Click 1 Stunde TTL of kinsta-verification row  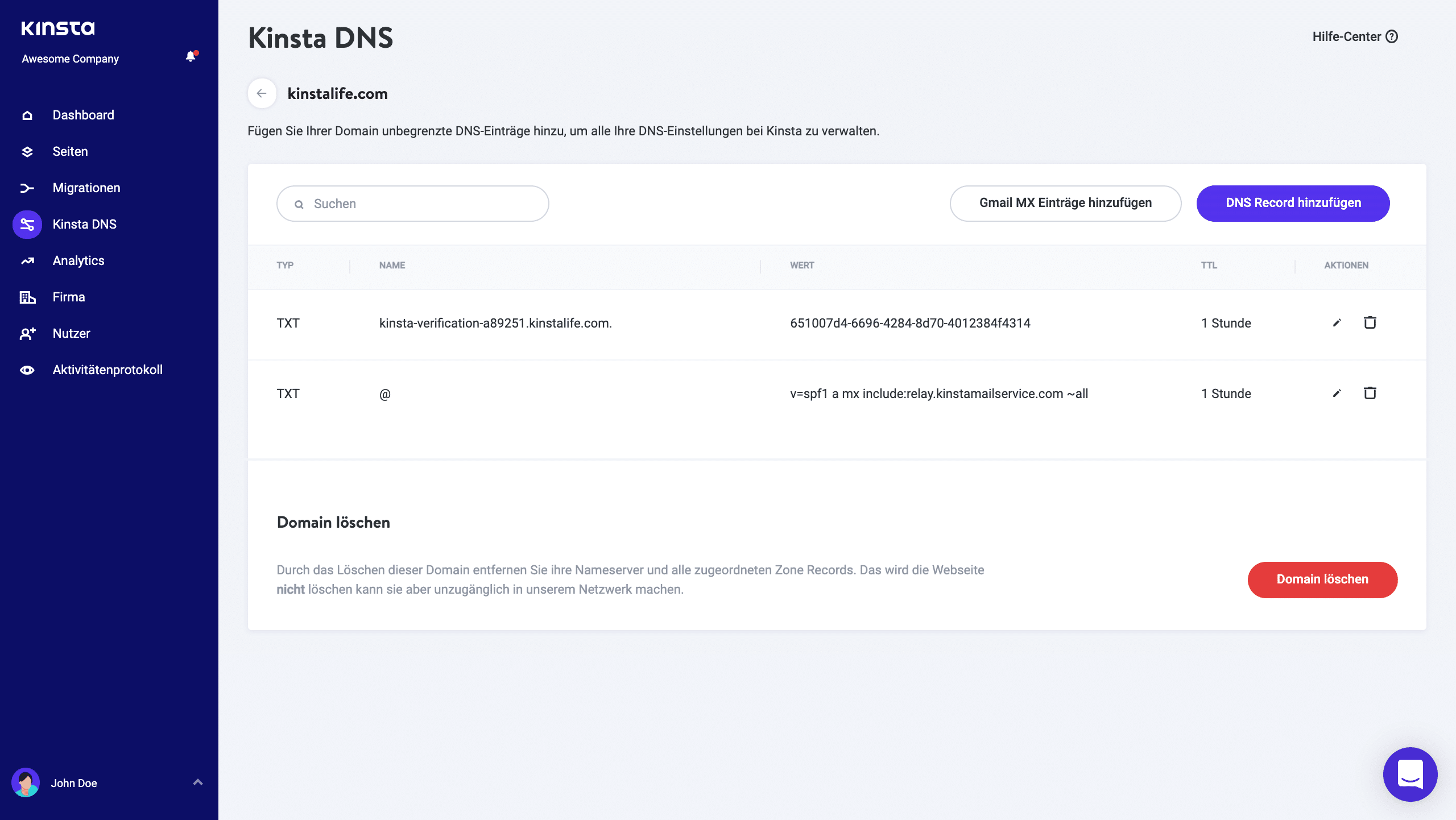pos(1226,324)
